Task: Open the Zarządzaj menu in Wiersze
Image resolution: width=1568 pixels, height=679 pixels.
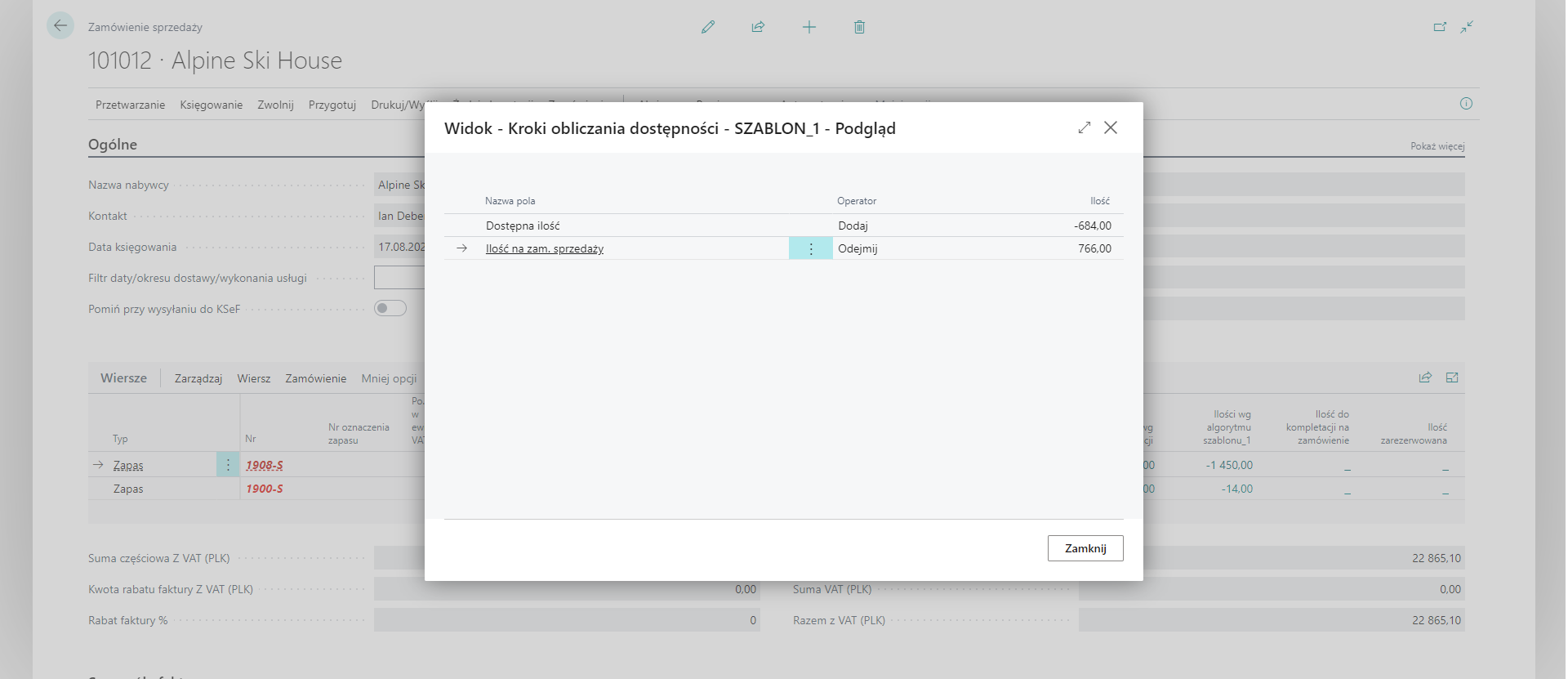Action: pyautogui.click(x=198, y=378)
